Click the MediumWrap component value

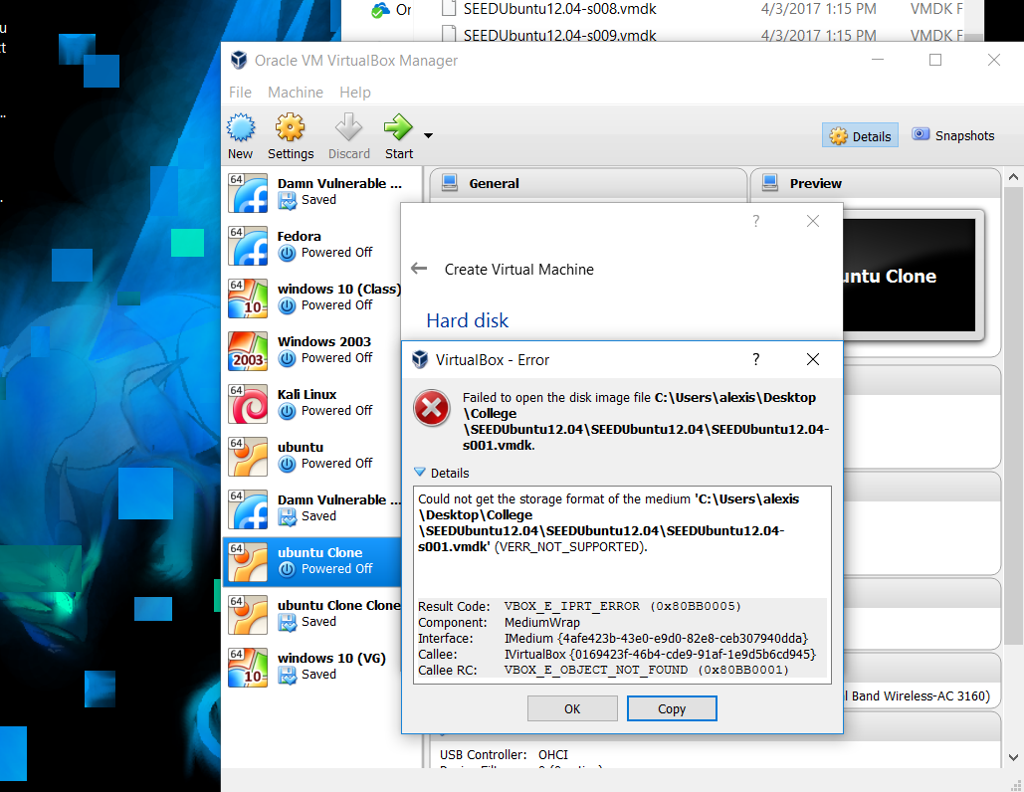(541, 622)
